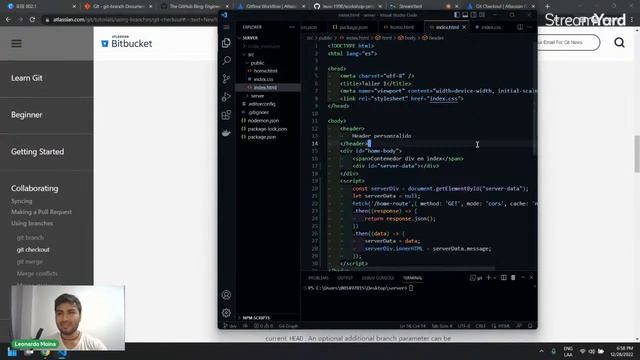Switch to the Problems panel tab
This screenshot has width=640, height=360.
coord(318,278)
